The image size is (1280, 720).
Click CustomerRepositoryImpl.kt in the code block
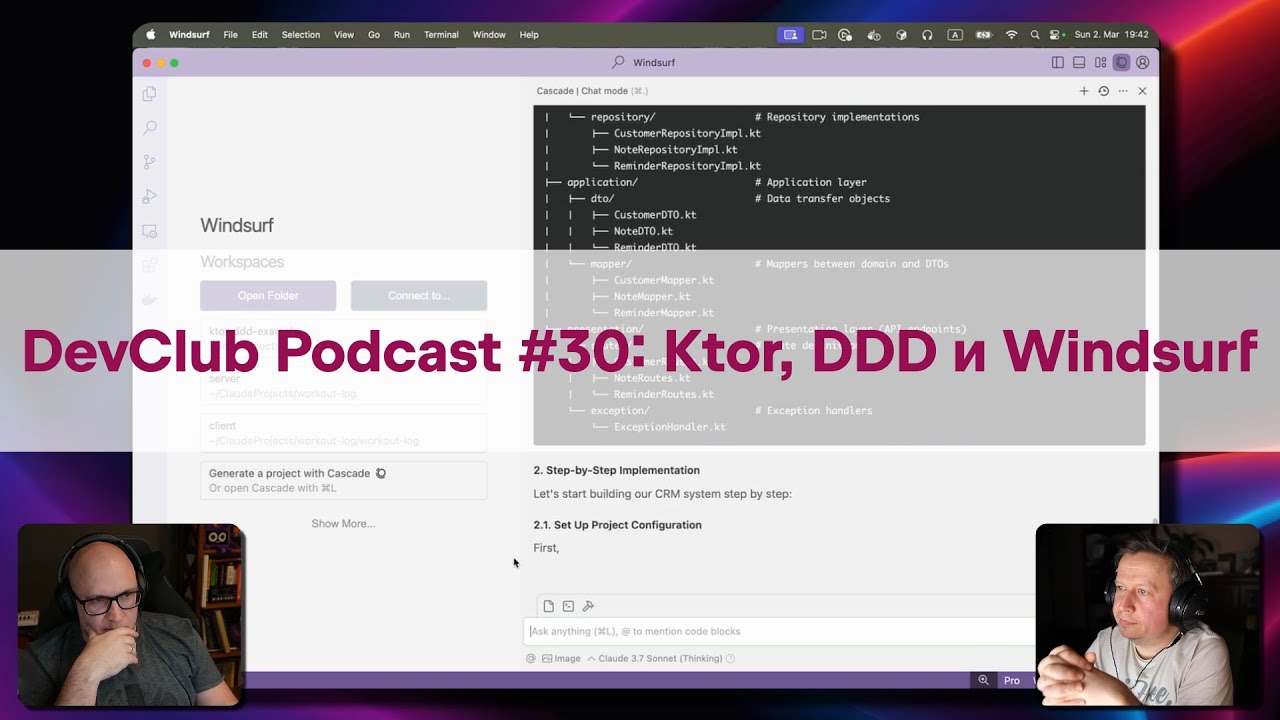[687, 133]
